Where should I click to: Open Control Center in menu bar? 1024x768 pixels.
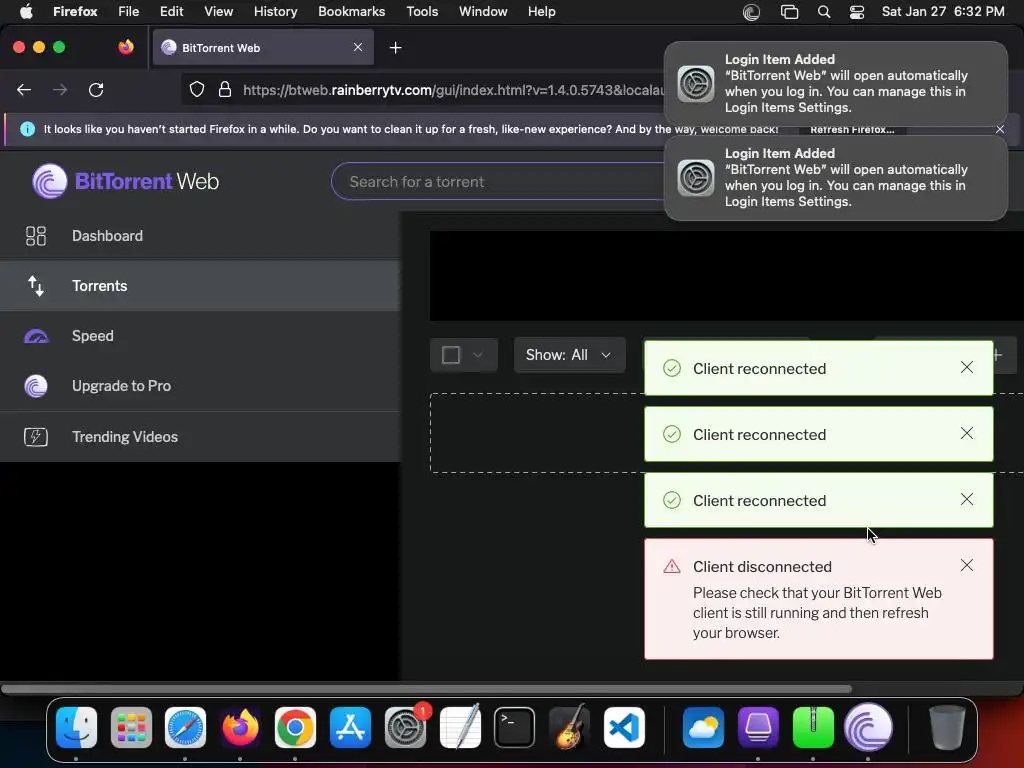[857, 12]
